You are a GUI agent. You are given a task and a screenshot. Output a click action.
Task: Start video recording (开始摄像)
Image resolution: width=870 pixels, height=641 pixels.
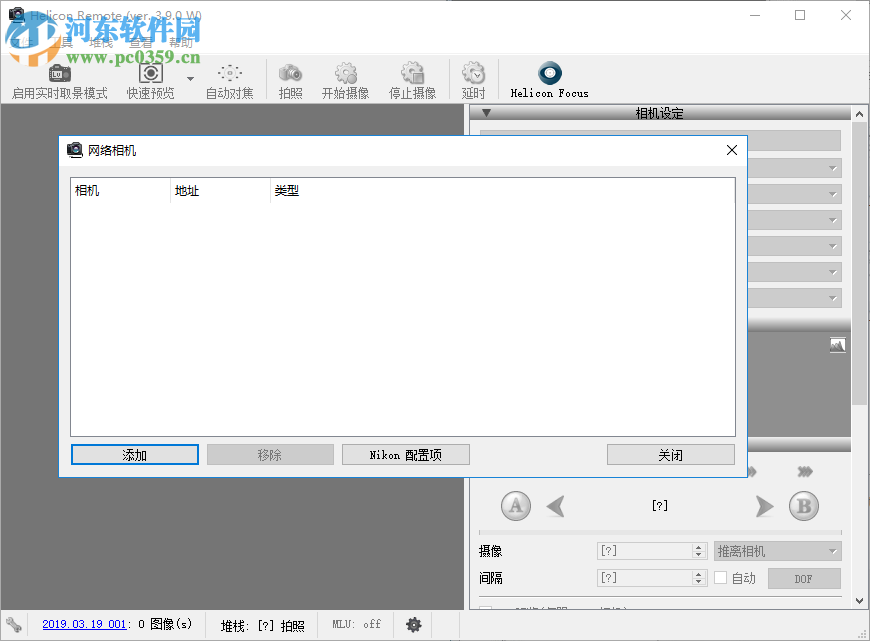coord(345,80)
